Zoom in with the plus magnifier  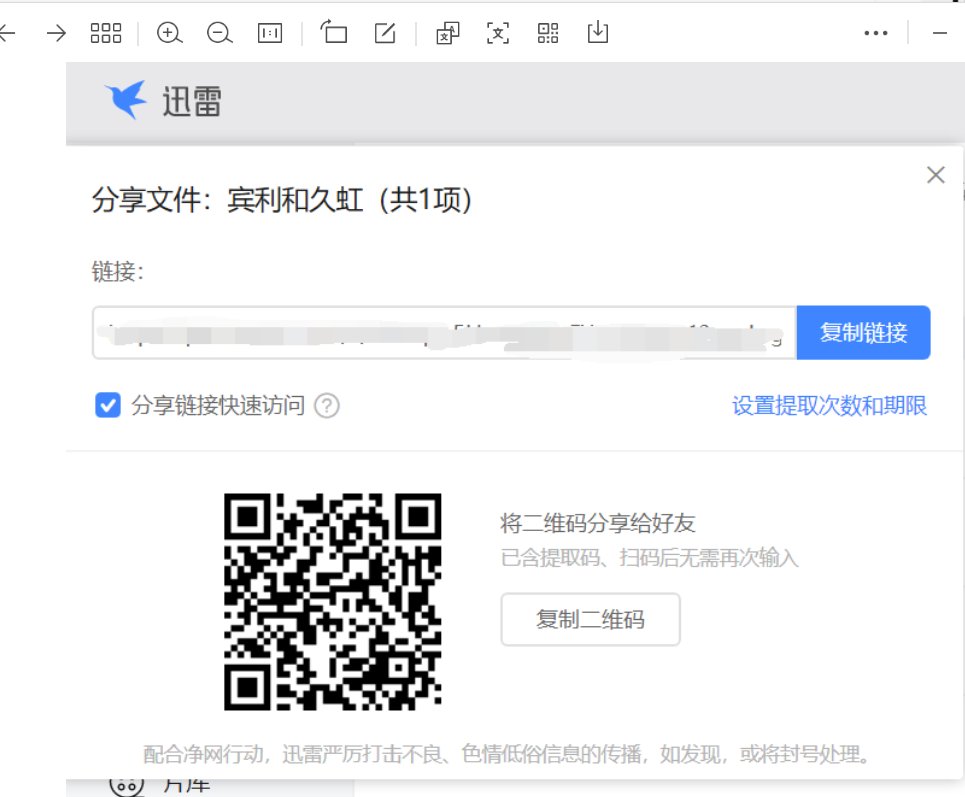(x=169, y=33)
